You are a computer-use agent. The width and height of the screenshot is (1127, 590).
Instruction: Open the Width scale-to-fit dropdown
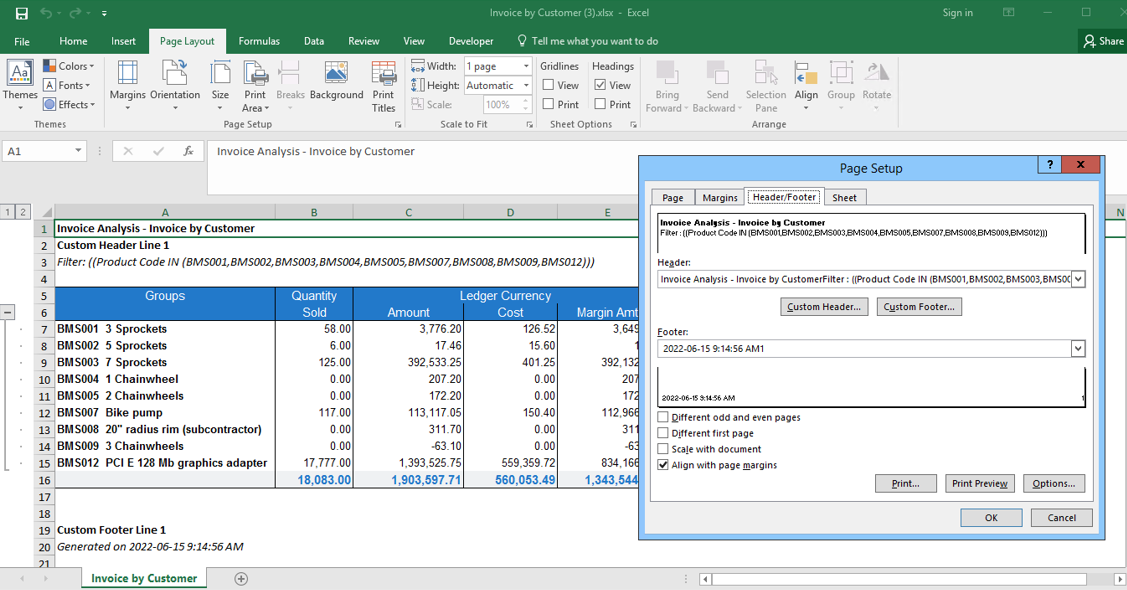coord(526,66)
